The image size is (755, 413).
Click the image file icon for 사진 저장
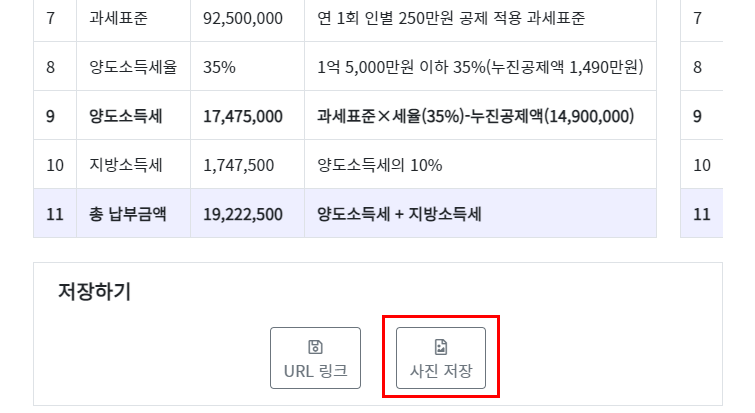[441, 347]
